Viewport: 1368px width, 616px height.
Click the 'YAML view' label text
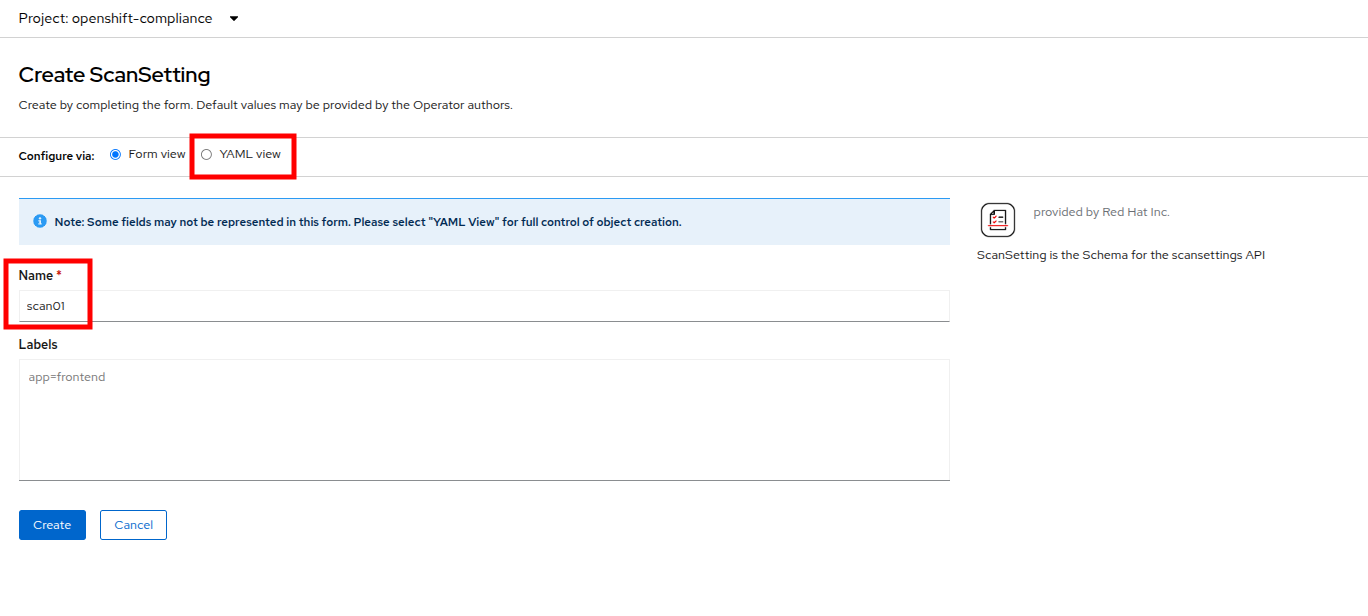pyautogui.click(x=250, y=154)
